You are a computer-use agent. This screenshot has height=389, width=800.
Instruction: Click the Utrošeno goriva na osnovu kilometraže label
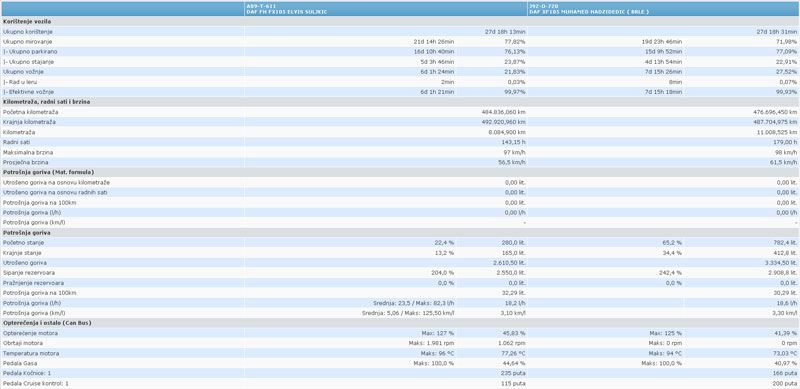click(56, 182)
